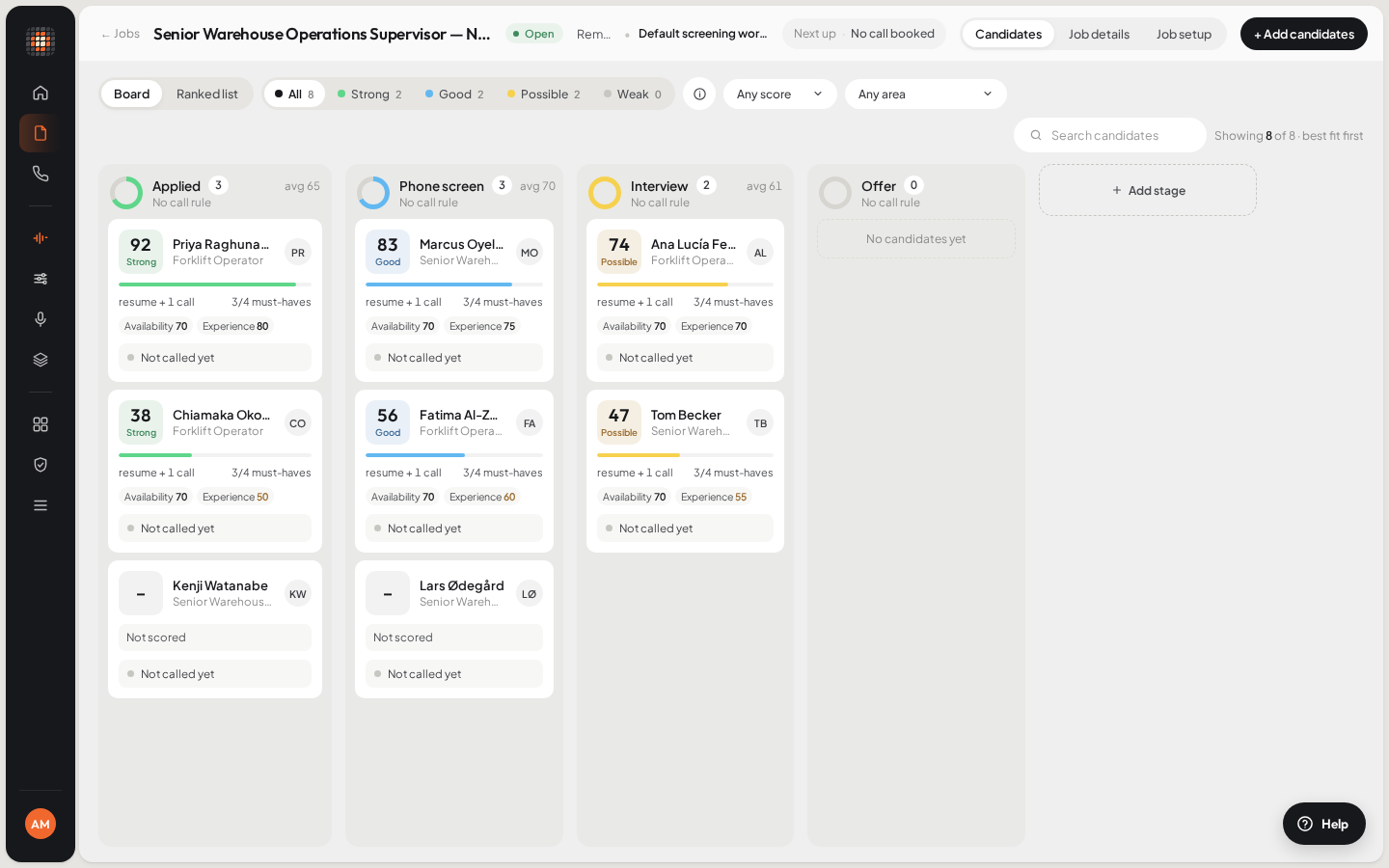The height and width of the screenshot is (868, 1389).
Task: Go back to Jobs list
Action: (x=121, y=34)
